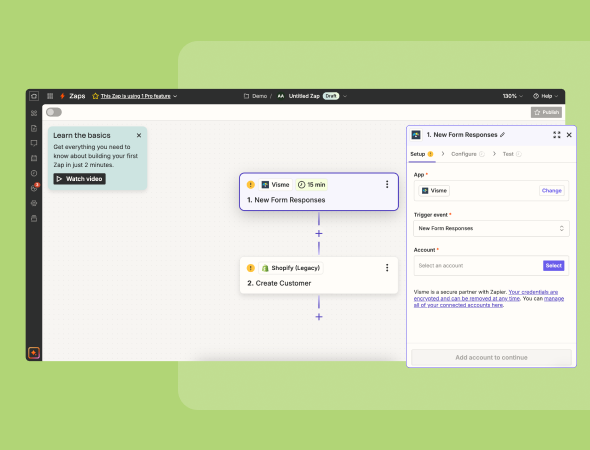Open the history clock icon in sidebar
Image resolution: width=590 pixels, height=450 pixels.
(x=34, y=173)
